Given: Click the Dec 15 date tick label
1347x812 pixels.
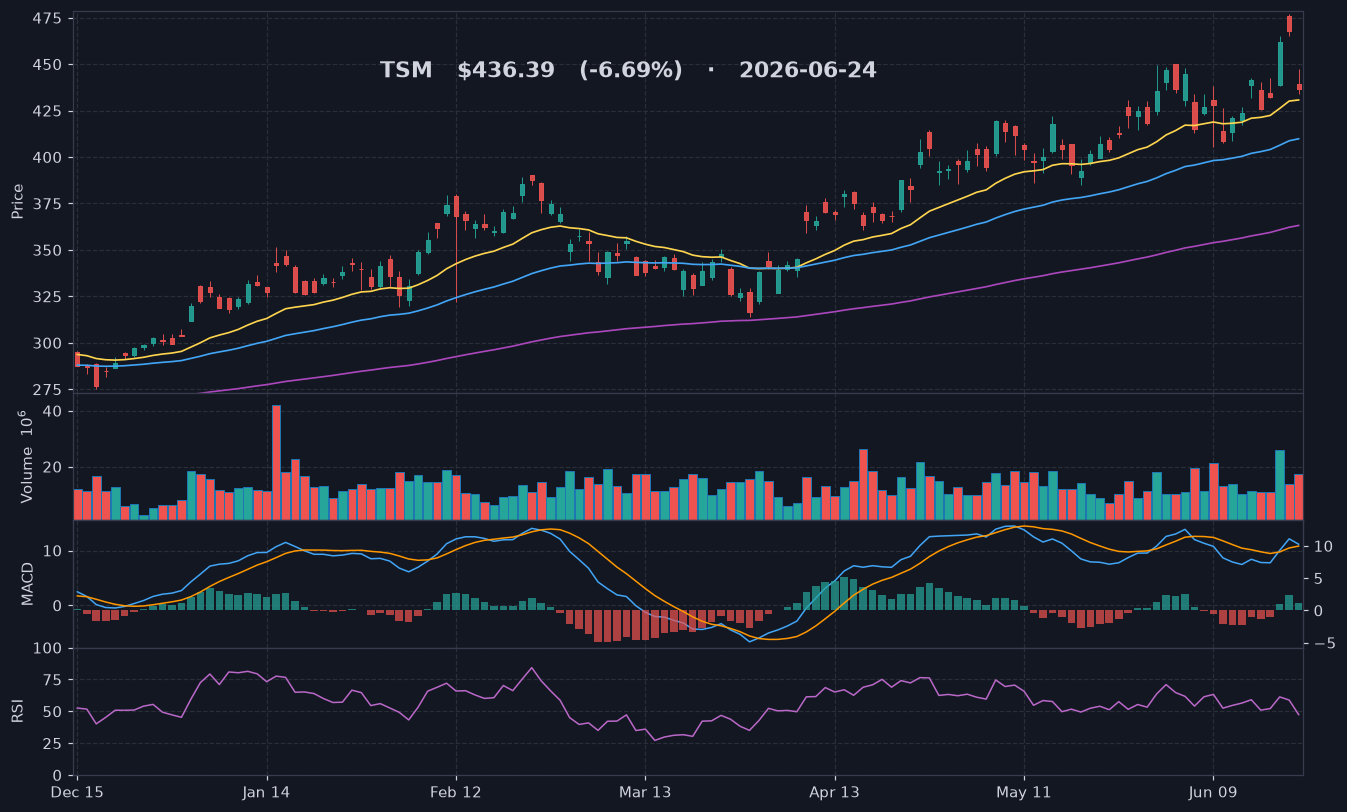Looking at the screenshot, I should [x=78, y=791].
